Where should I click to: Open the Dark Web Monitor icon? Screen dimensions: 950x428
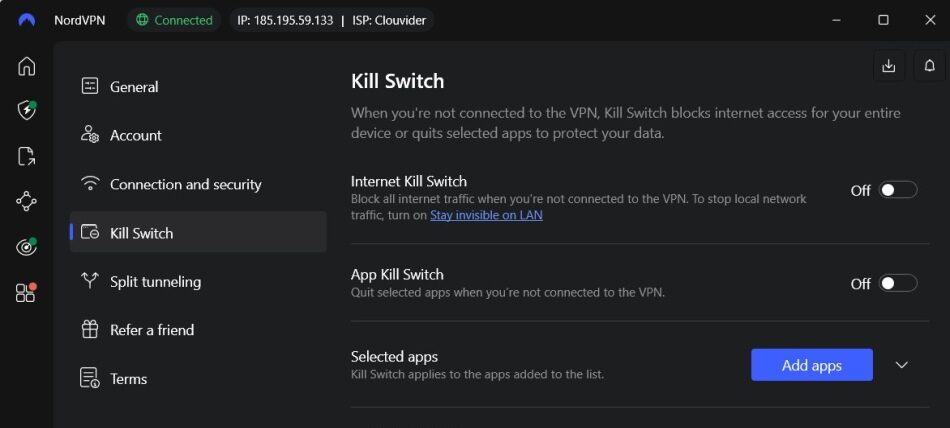pyautogui.click(x=27, y=247)
